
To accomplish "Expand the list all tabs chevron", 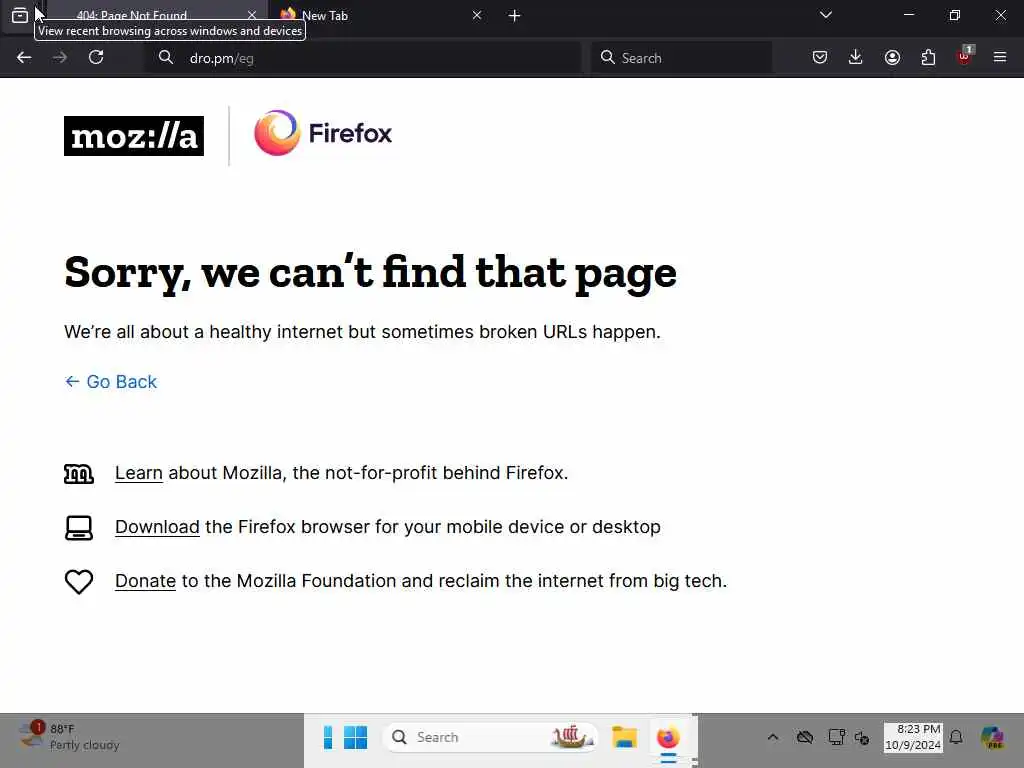I will (825, 15).
